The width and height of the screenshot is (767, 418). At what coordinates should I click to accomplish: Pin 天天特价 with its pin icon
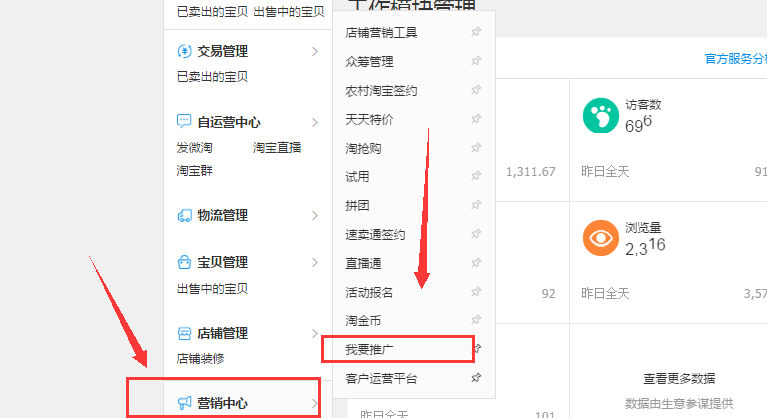[x=476, y=119]
